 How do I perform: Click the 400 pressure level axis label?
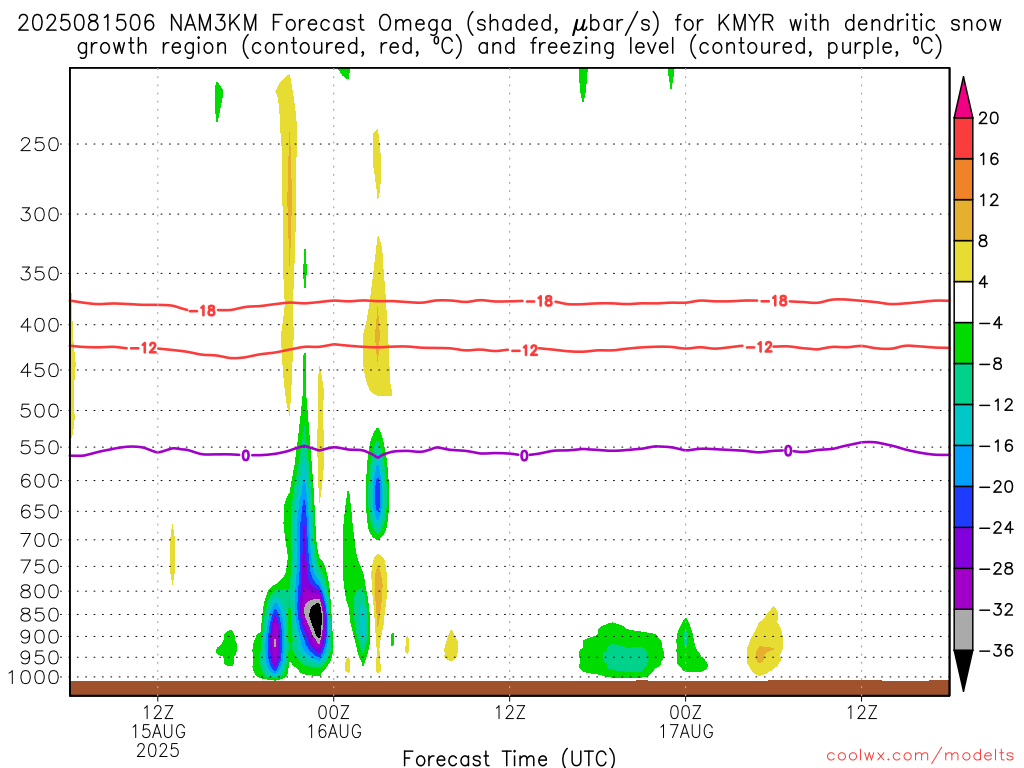pyautogui.click(x=40, y=325)
